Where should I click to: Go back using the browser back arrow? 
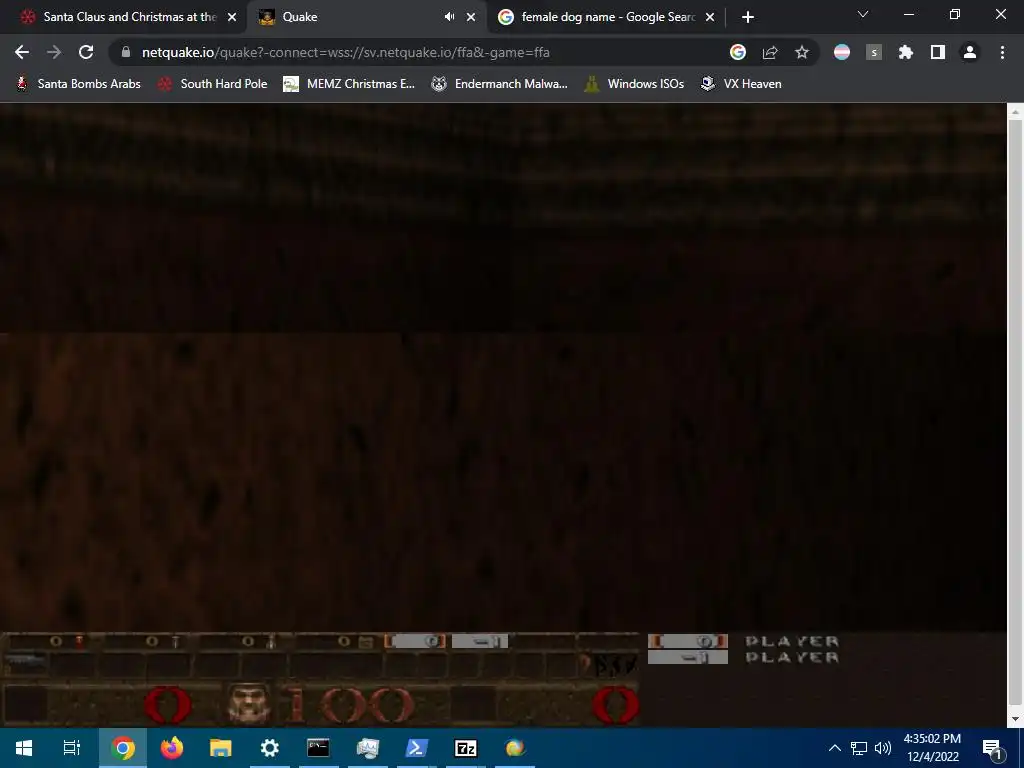coord(22,52)
